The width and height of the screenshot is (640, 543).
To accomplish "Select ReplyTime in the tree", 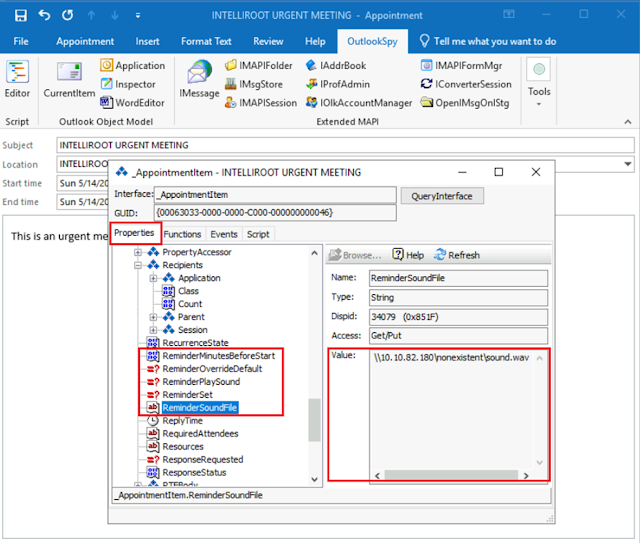I will coord(182,421).
